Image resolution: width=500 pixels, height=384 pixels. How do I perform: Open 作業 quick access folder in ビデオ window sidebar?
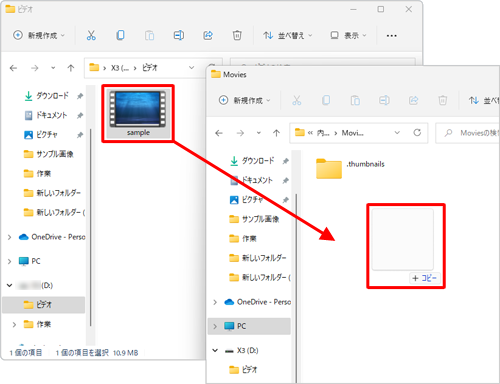37,174
